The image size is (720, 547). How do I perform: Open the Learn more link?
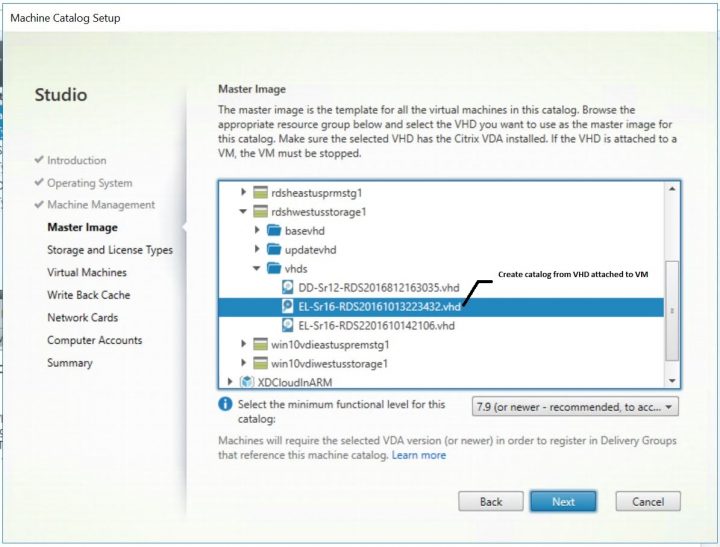pyautogui.click(x=419, y=455)
